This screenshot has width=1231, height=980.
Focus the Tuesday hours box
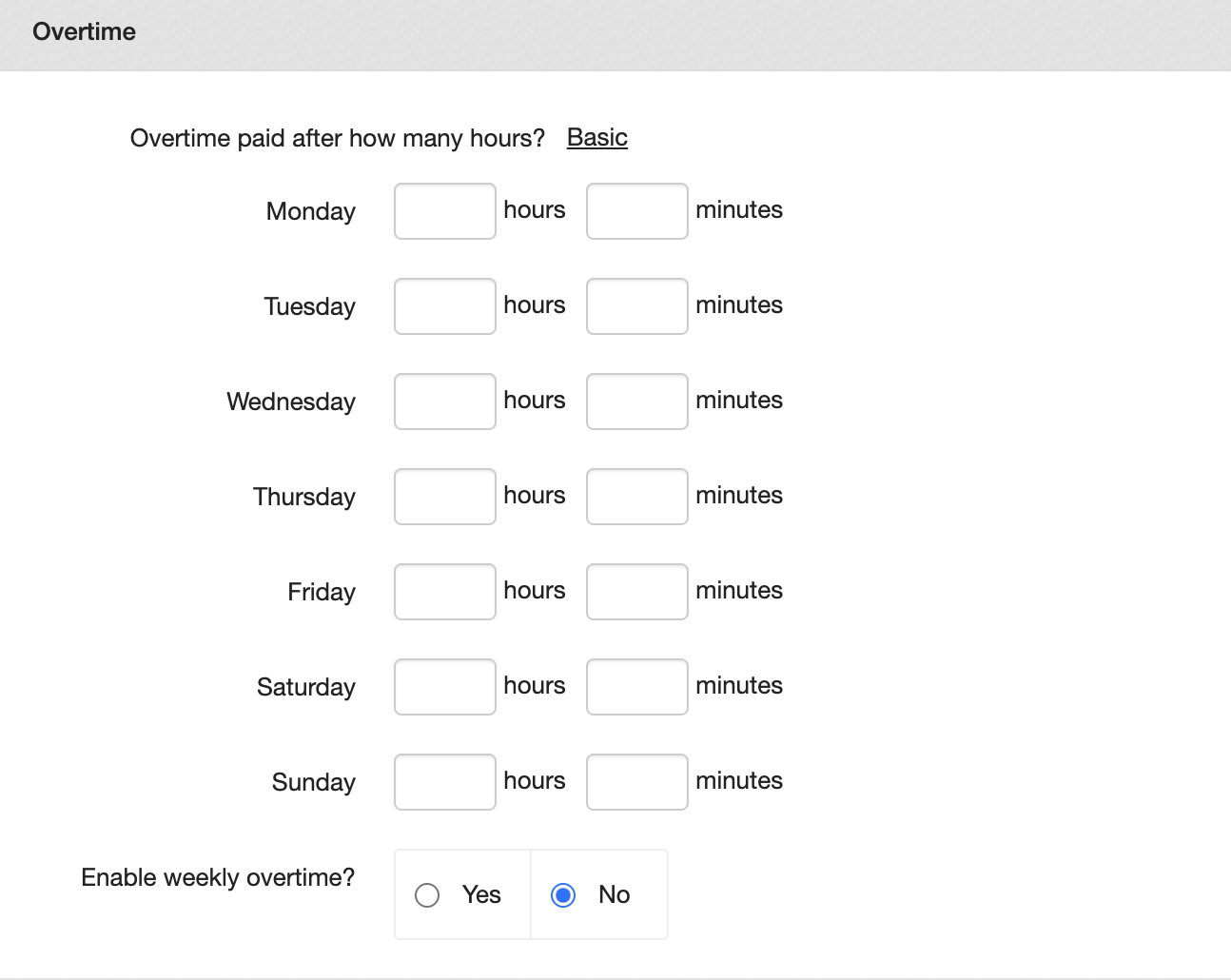coord(444,306)
